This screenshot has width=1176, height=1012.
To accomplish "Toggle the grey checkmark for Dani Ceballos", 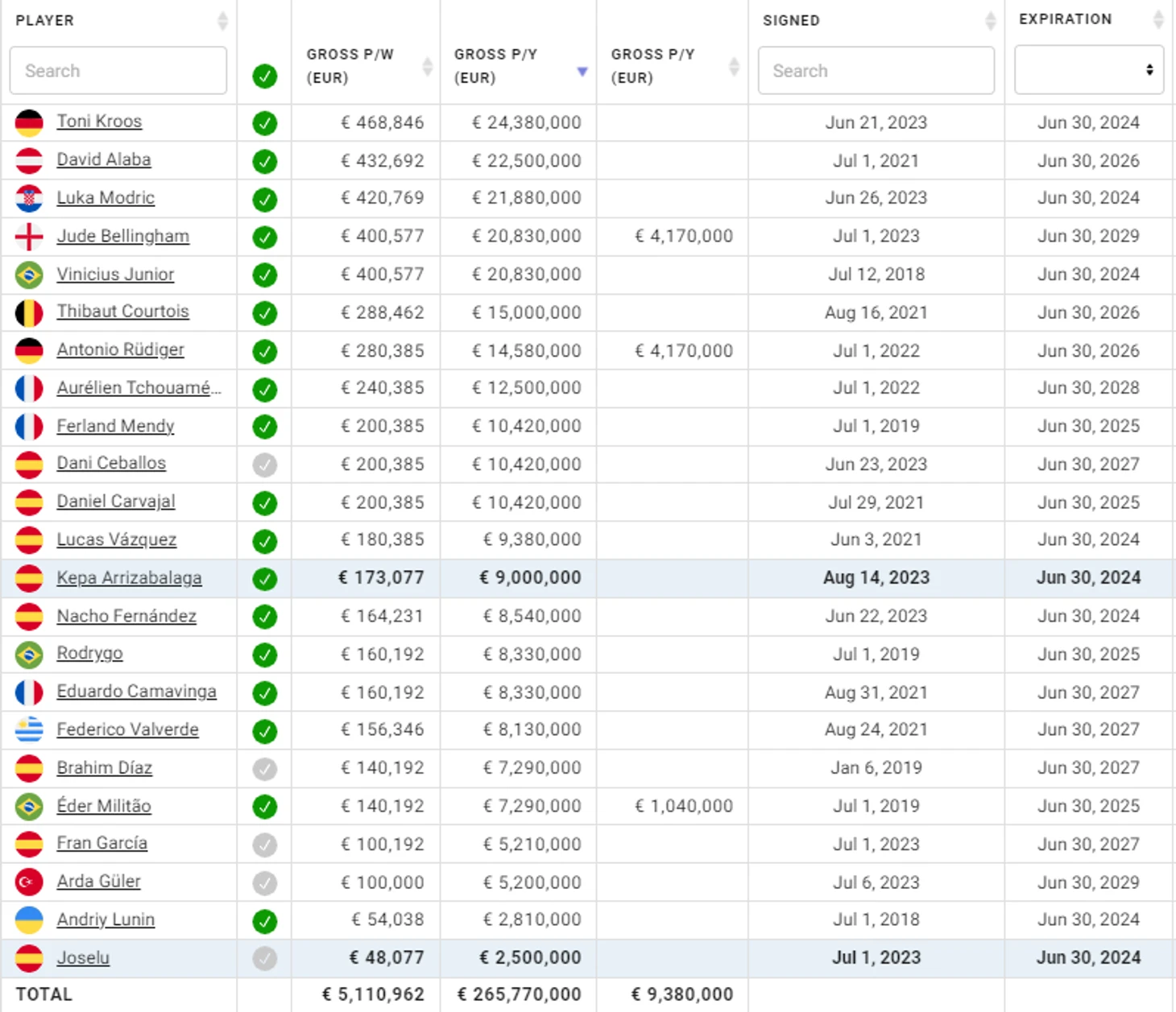I will click(x=264, y=465).
